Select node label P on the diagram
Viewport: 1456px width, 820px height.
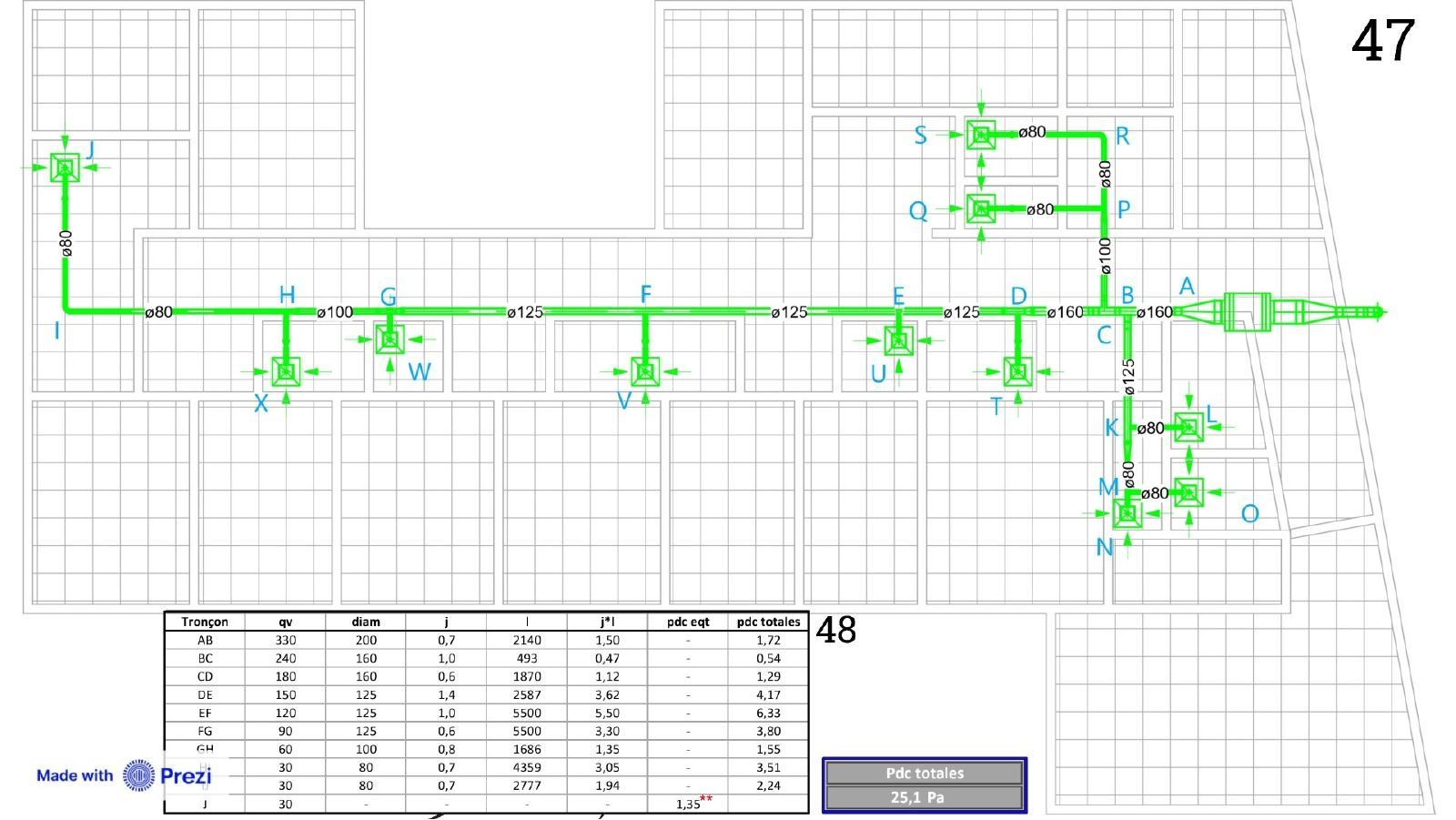coord(1124,209)
